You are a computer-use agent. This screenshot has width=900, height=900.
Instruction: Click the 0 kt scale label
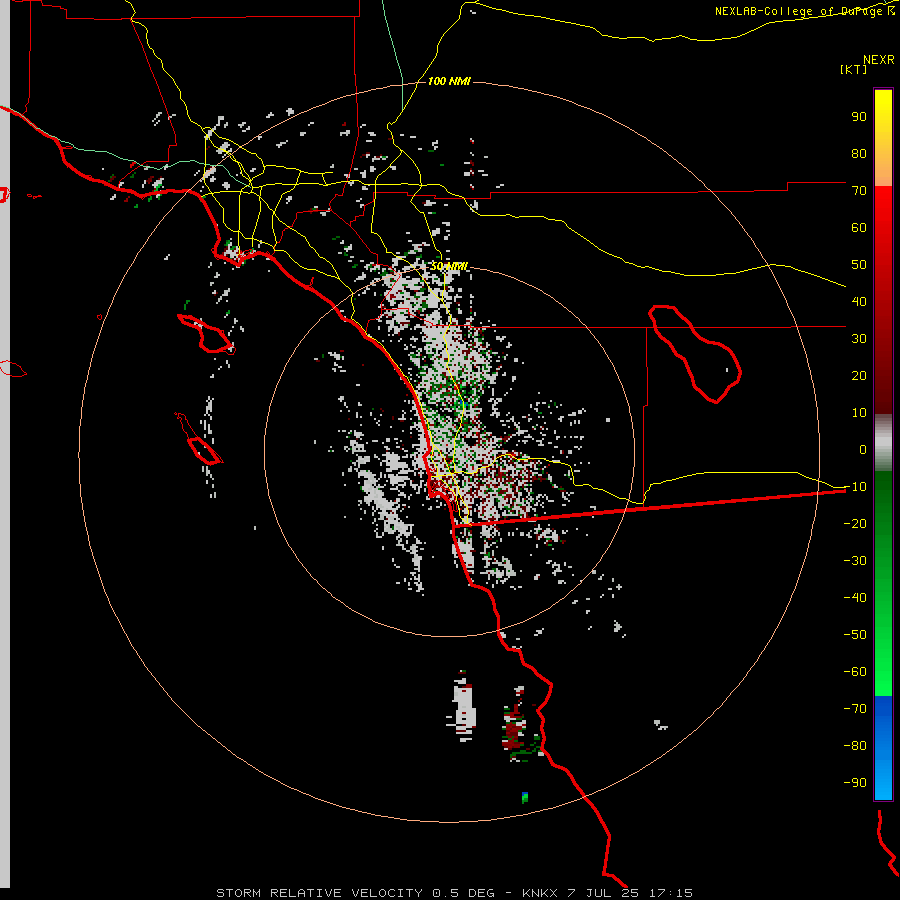tap(863, 450)
